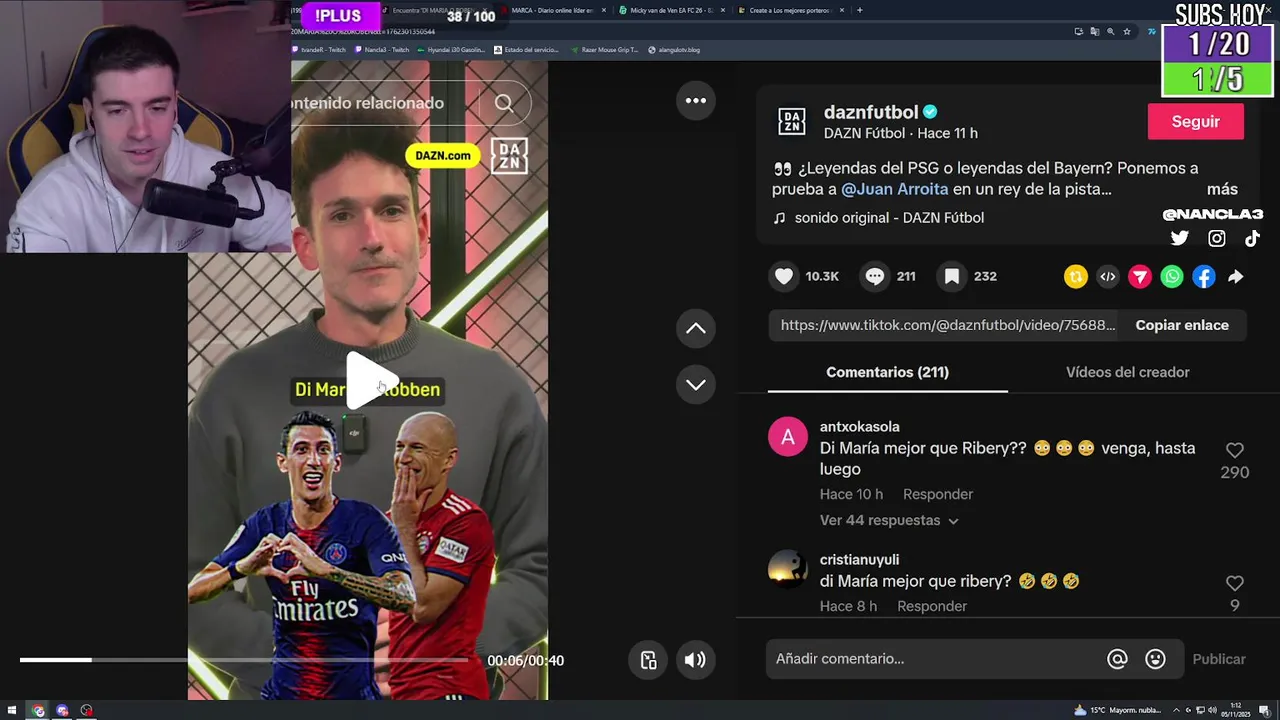The width and height of the screenshot is (1280, 720).
Task: Open the weather widget showing 15°C
Action: click(x=1117, y=711)
